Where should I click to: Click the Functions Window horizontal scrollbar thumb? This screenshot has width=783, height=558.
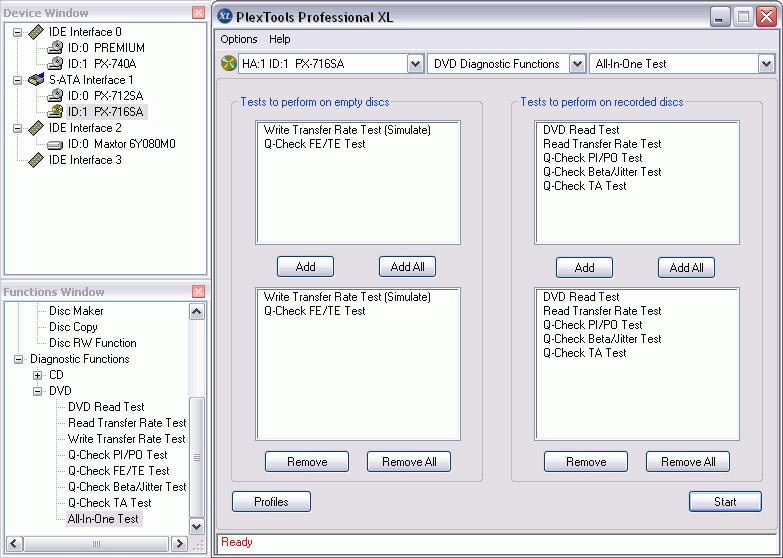[96, 544]
